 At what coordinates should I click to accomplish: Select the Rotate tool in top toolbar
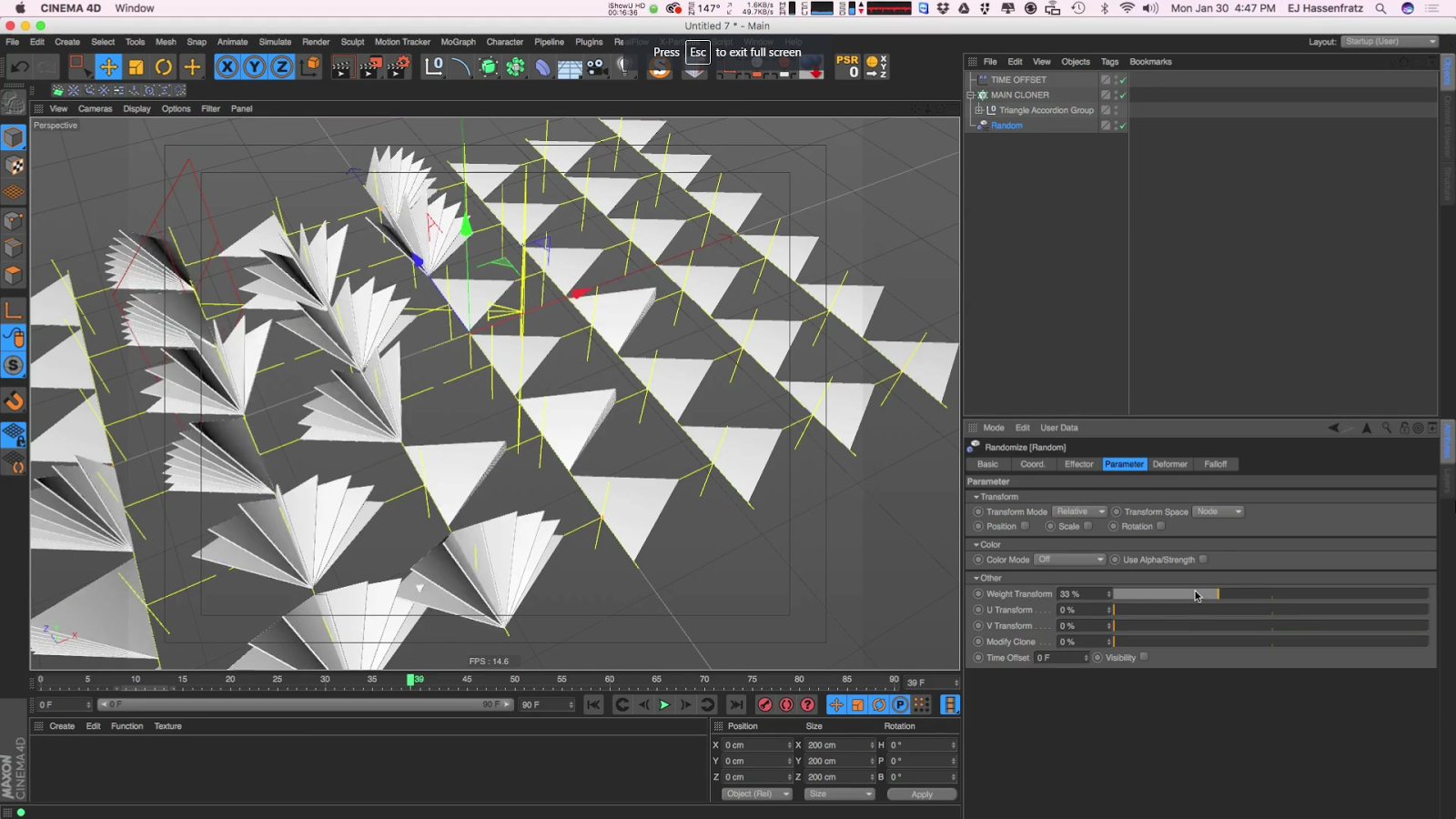click(x=164, y=66)
